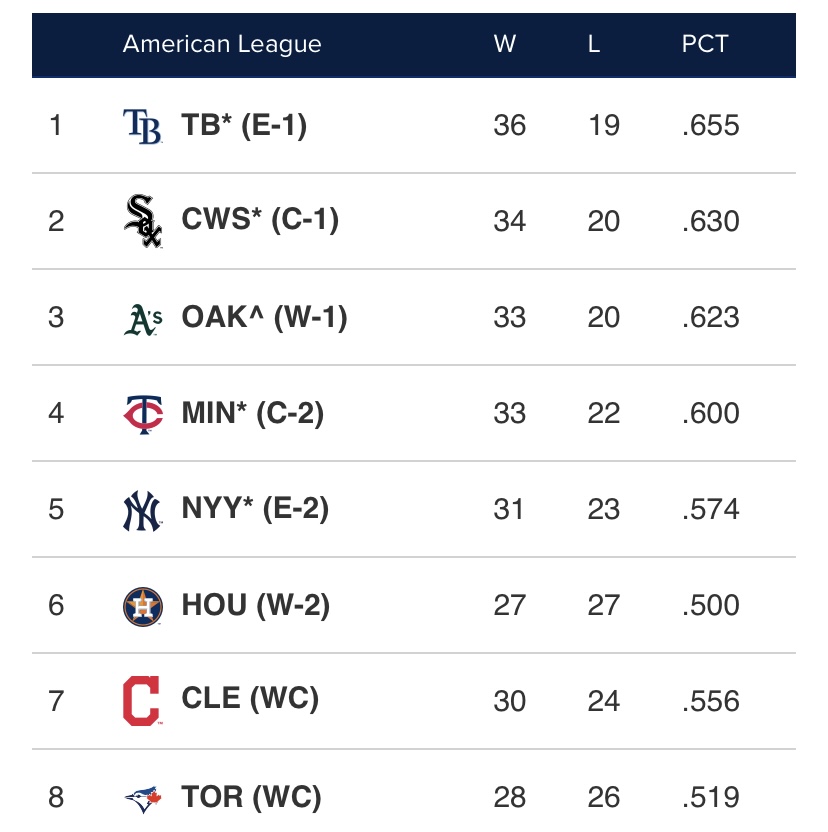Click the American League header label

click(x=222, y=45)
